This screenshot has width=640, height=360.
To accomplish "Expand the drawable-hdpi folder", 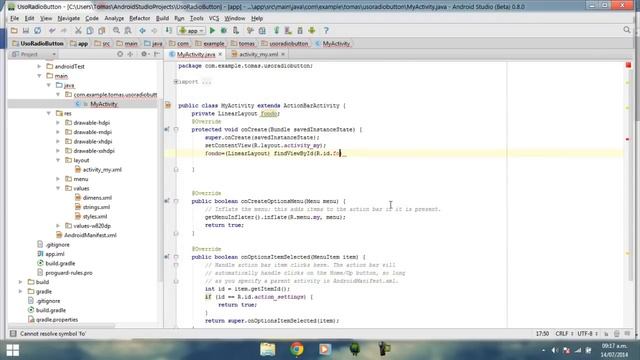I will point(58,122).
